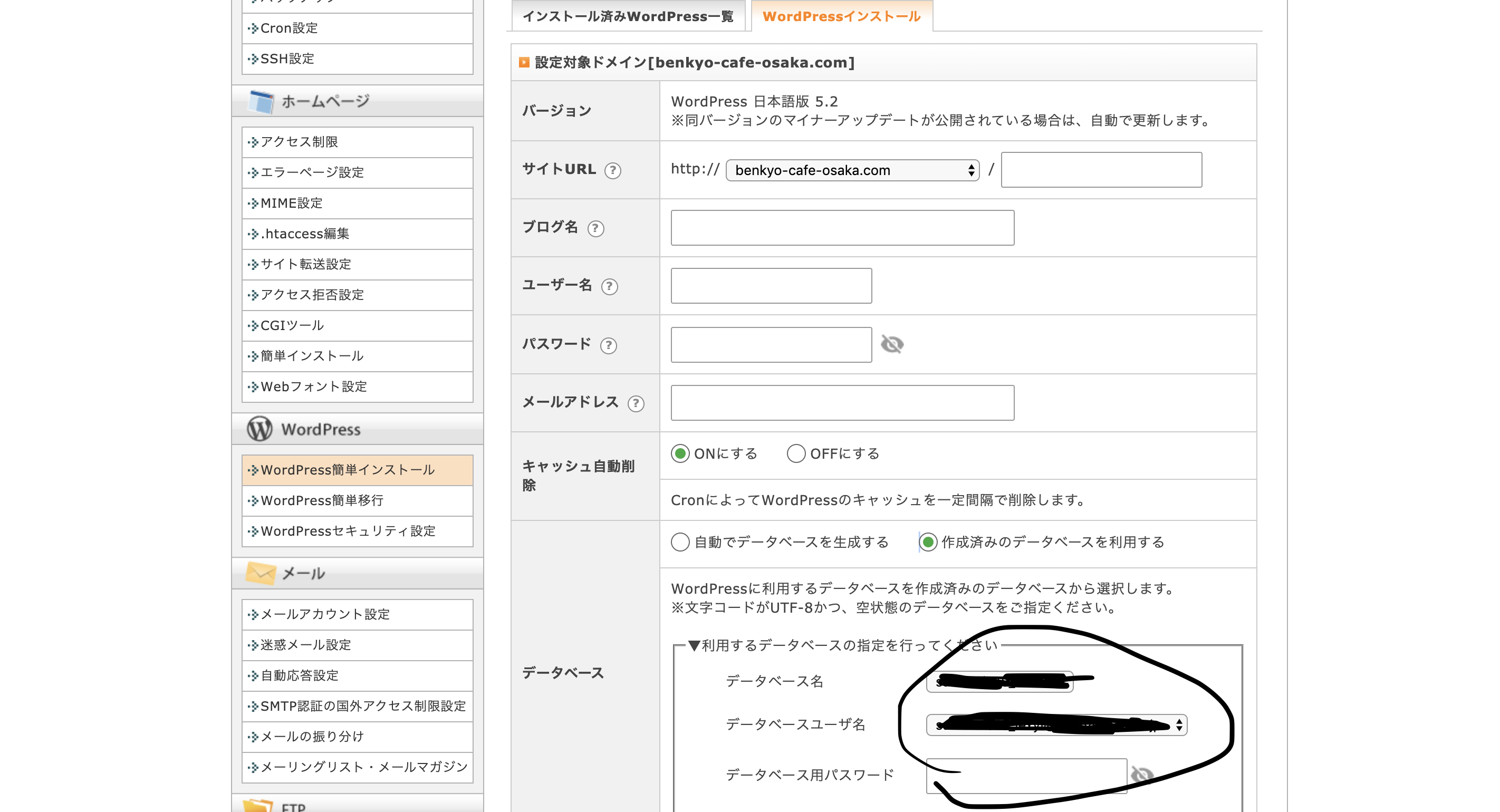The image size is (1500, 812).
Task: Toggle database password visibility eye icon
Action: pos(1141,775)
